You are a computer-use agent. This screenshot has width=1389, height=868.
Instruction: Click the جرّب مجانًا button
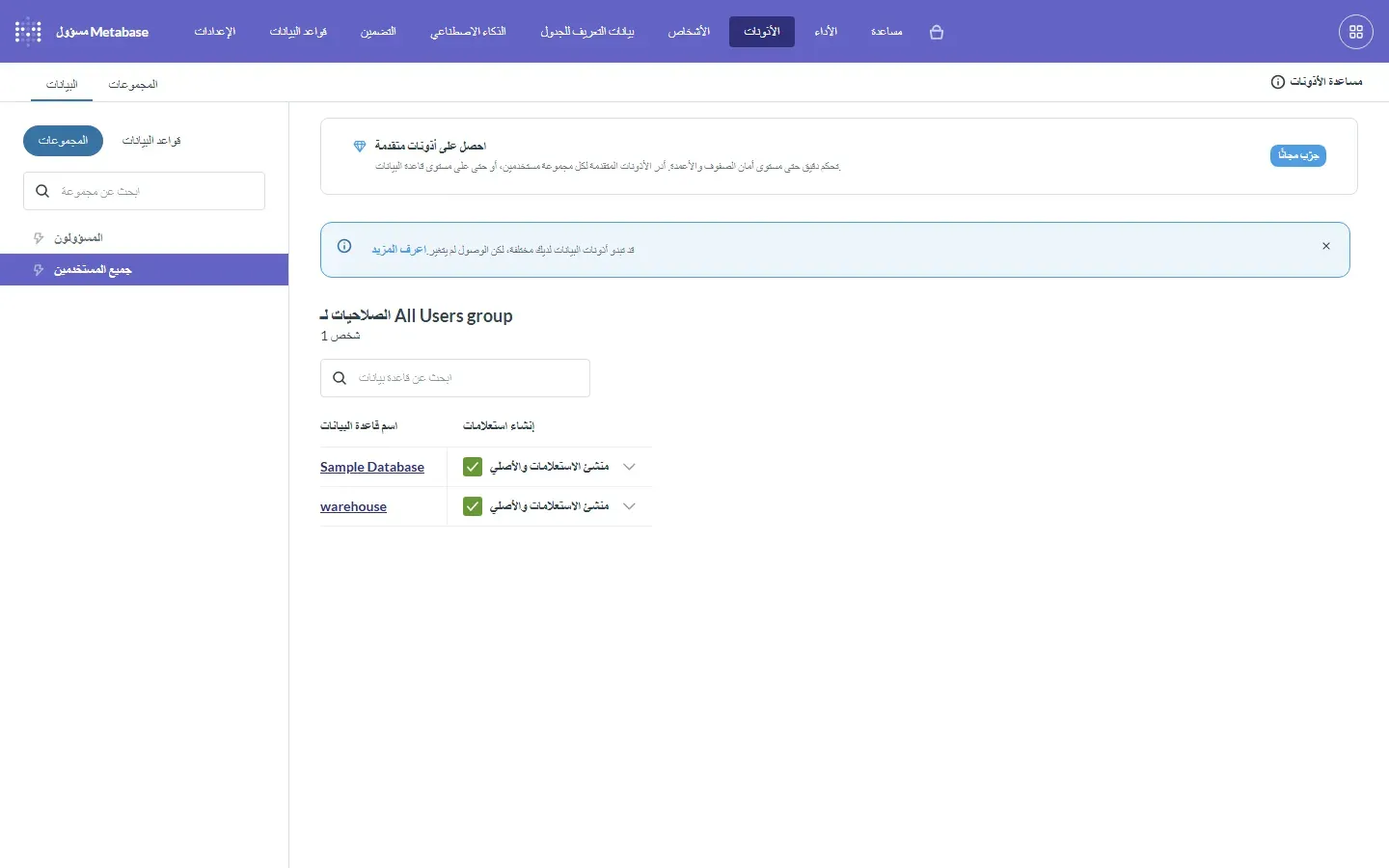(x=1298, y=155)
